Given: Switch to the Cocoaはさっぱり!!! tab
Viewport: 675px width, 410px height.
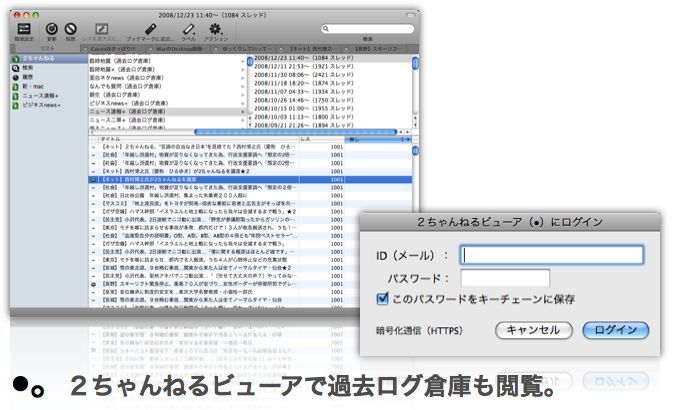Looking at the screenshot, I should 113,49.
